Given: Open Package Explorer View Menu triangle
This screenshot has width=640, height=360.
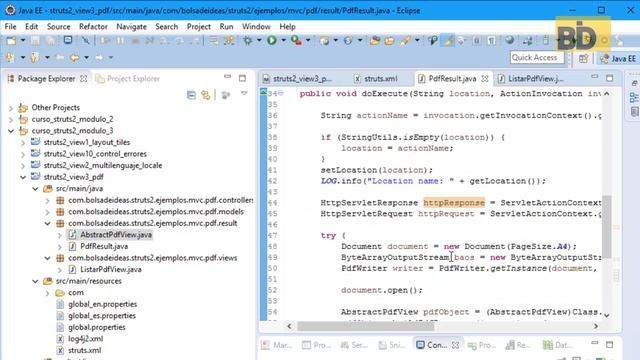Looking at the screenshot, I should coord(244,94).
